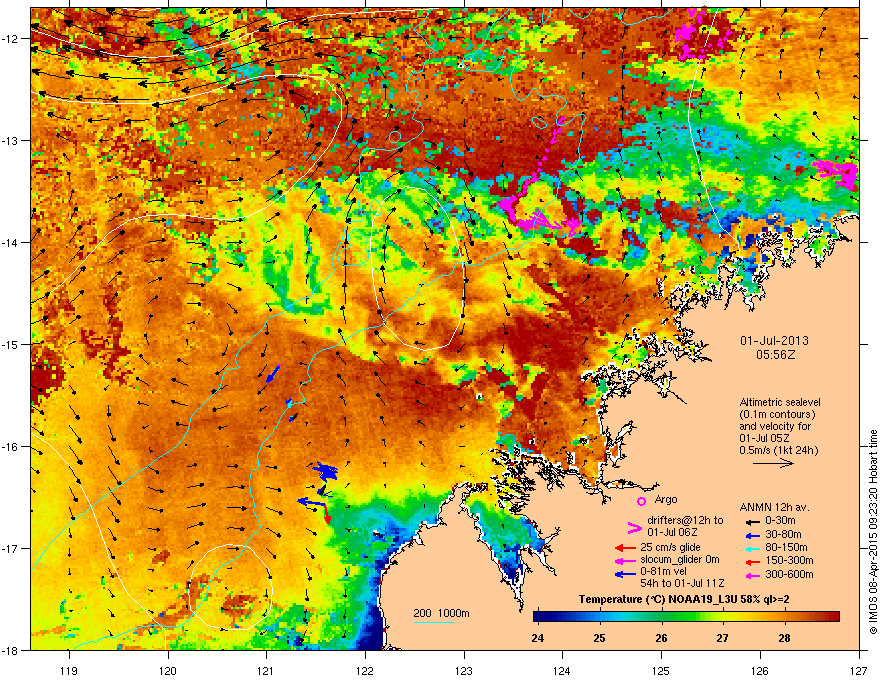
Task: Click the time label 05:56Z
Action: point(775,355)
